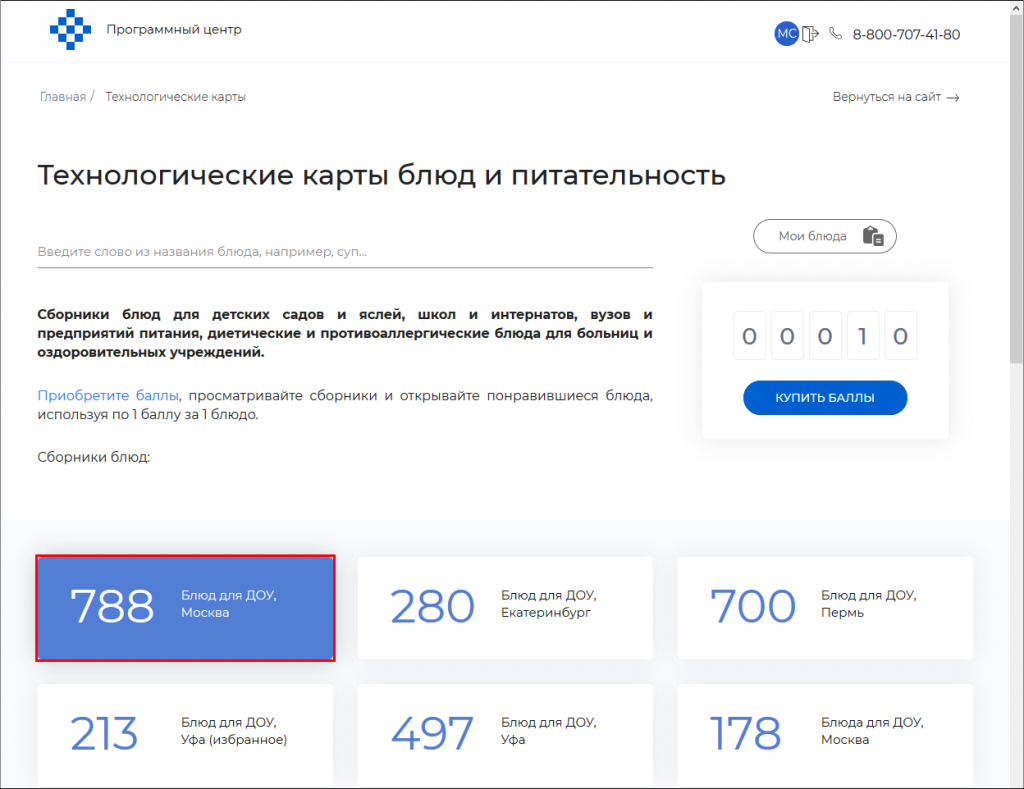Click the Приобретите баллы link
This screenshot has width=1024, height=789.
[x=108, y=395]
